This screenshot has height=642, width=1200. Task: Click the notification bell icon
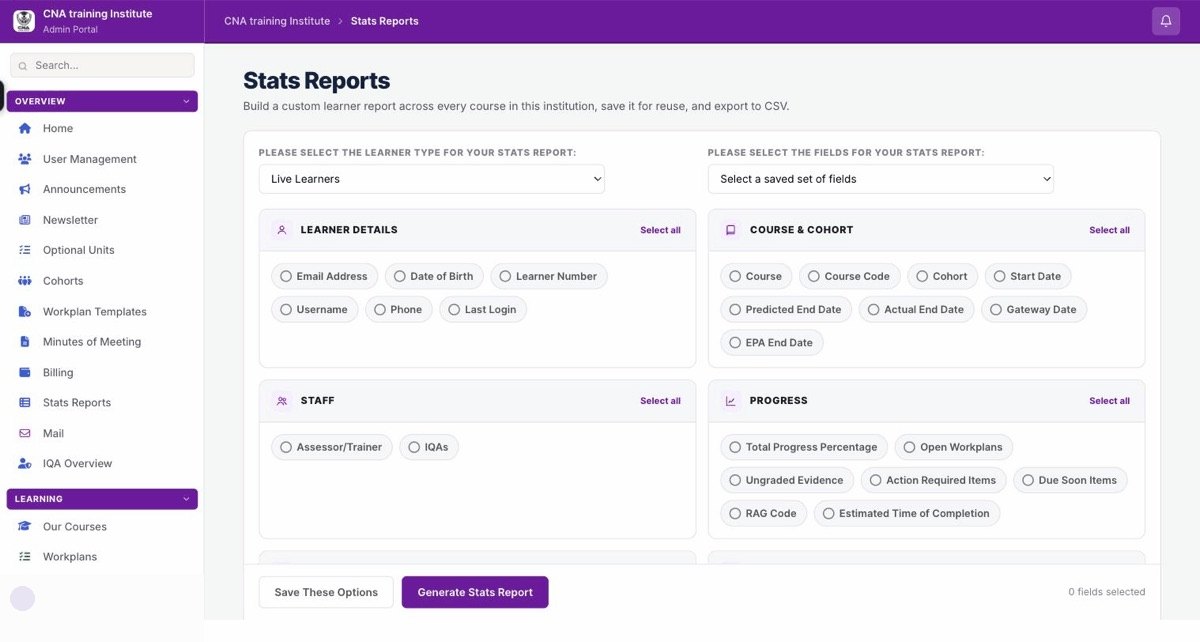[x=1166, y=21]
